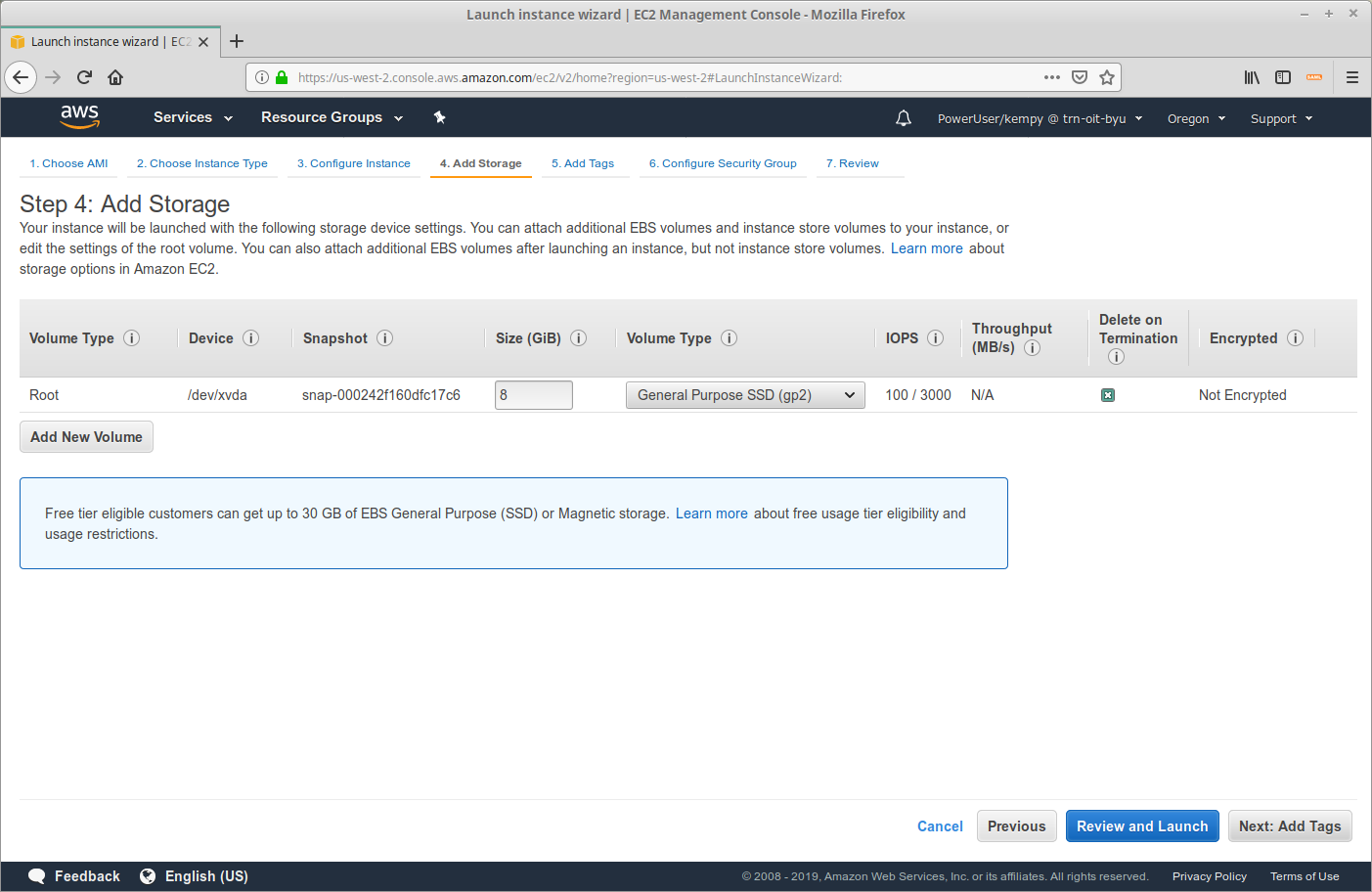Click the snap-000242f160dfc17c6 snapshot text
This screenshot has width=1372, height=892.
point(381,395)
